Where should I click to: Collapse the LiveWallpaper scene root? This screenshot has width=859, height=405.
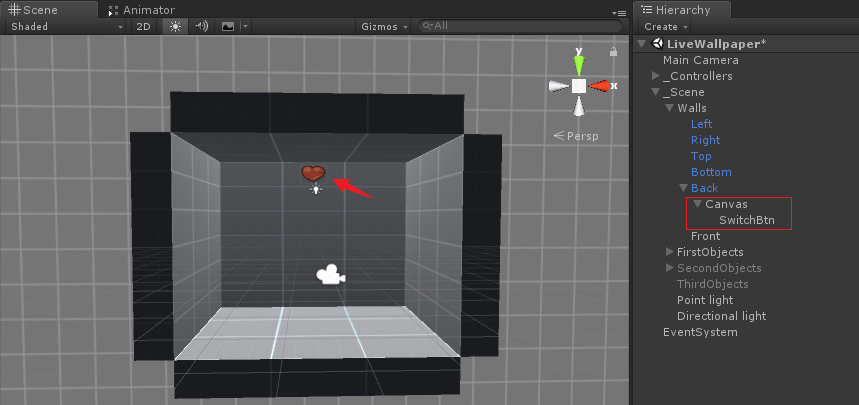point(642,44)
